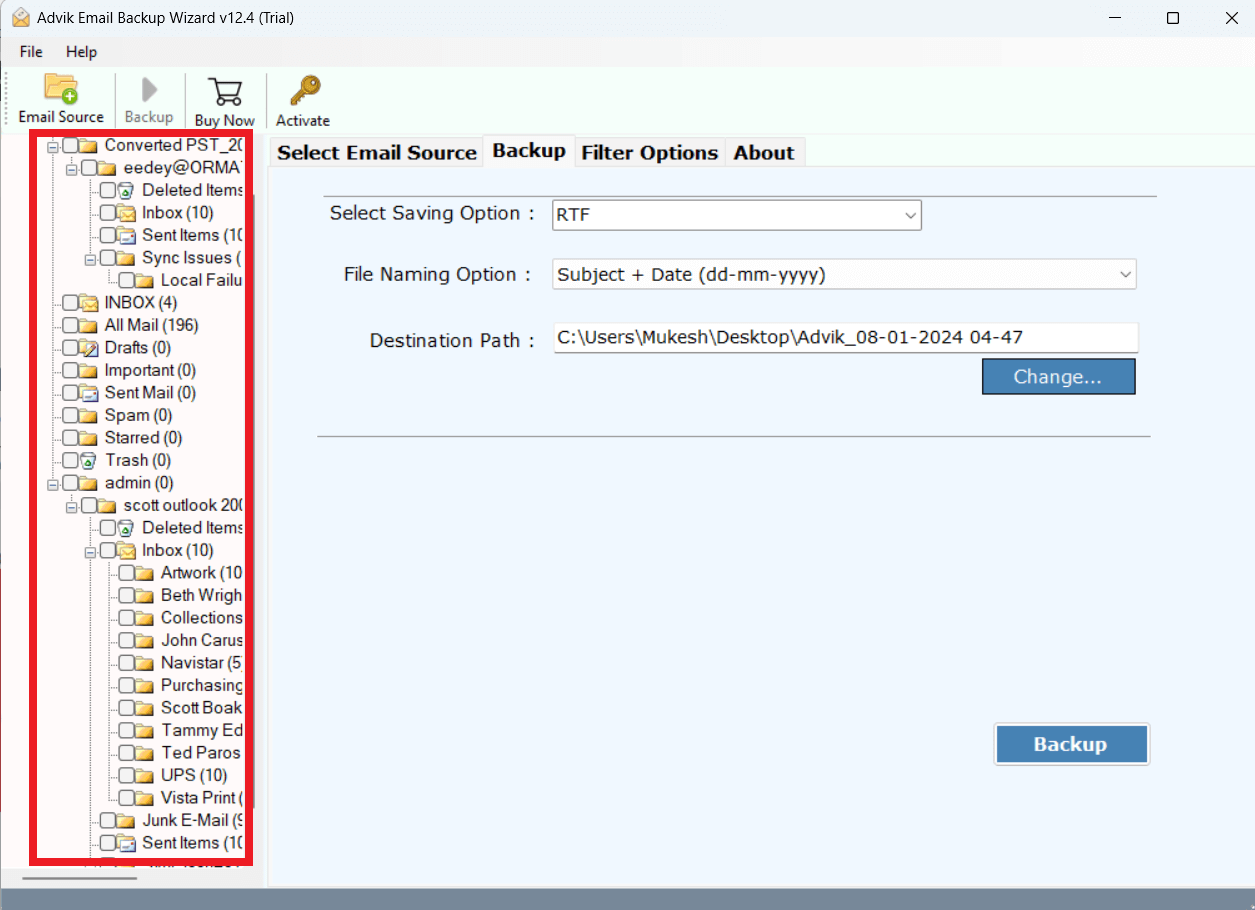
Task: Tick the INBOX (4) checkbox
Action: 70,303
